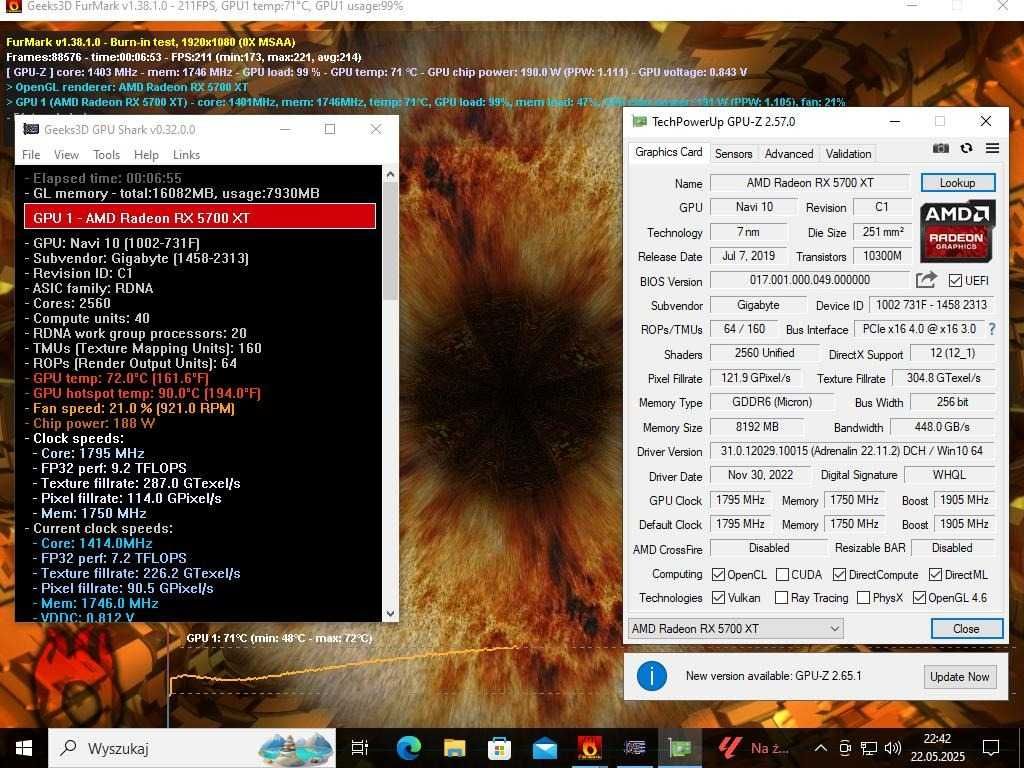Click the Wyszukaj search box
This screenshot has height=768, width=1024.
(192, 748)
